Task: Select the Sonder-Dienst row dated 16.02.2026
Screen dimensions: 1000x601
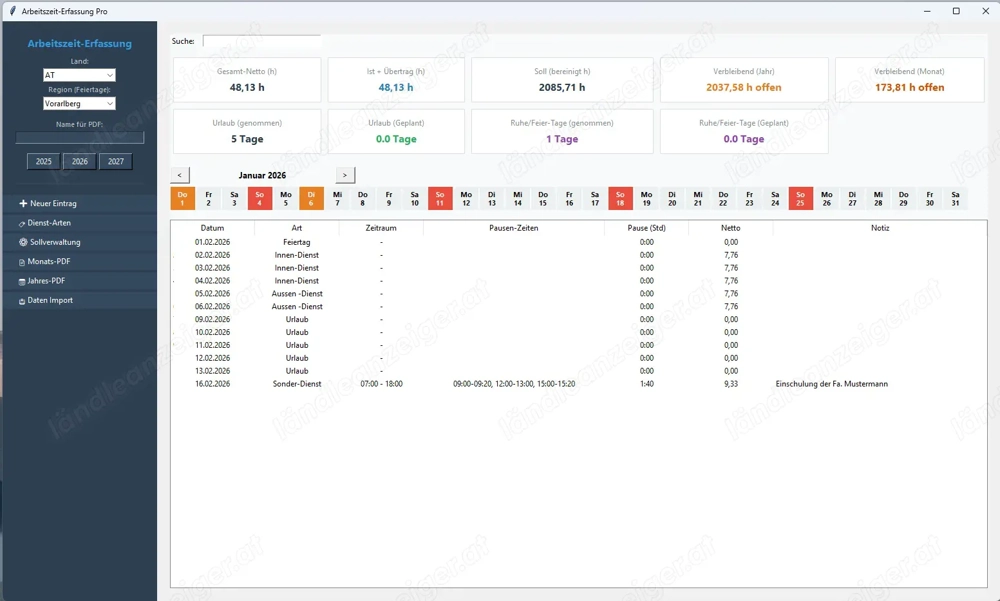Action: click(x=296, y=384)
